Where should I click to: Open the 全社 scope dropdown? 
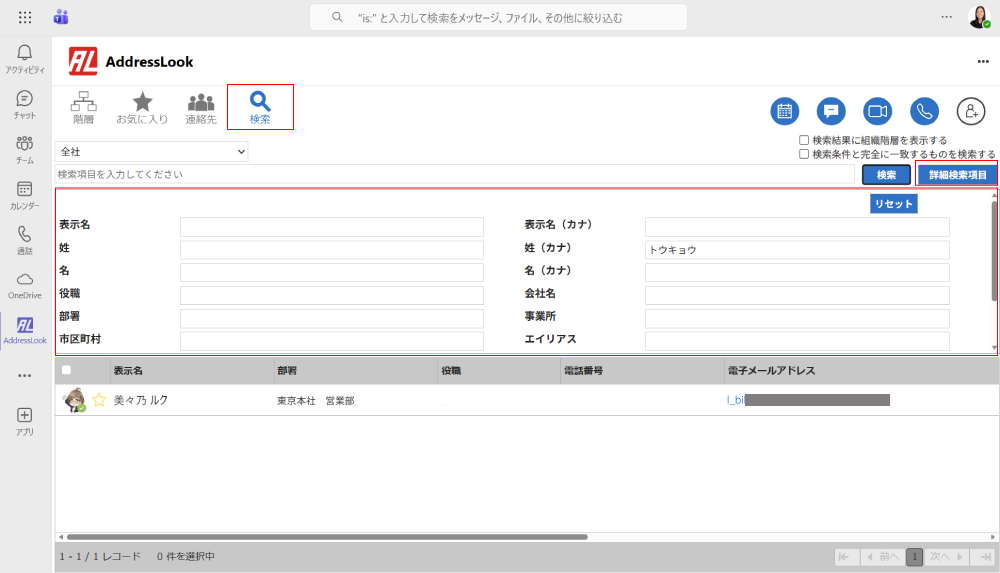[x=152, y=151]
